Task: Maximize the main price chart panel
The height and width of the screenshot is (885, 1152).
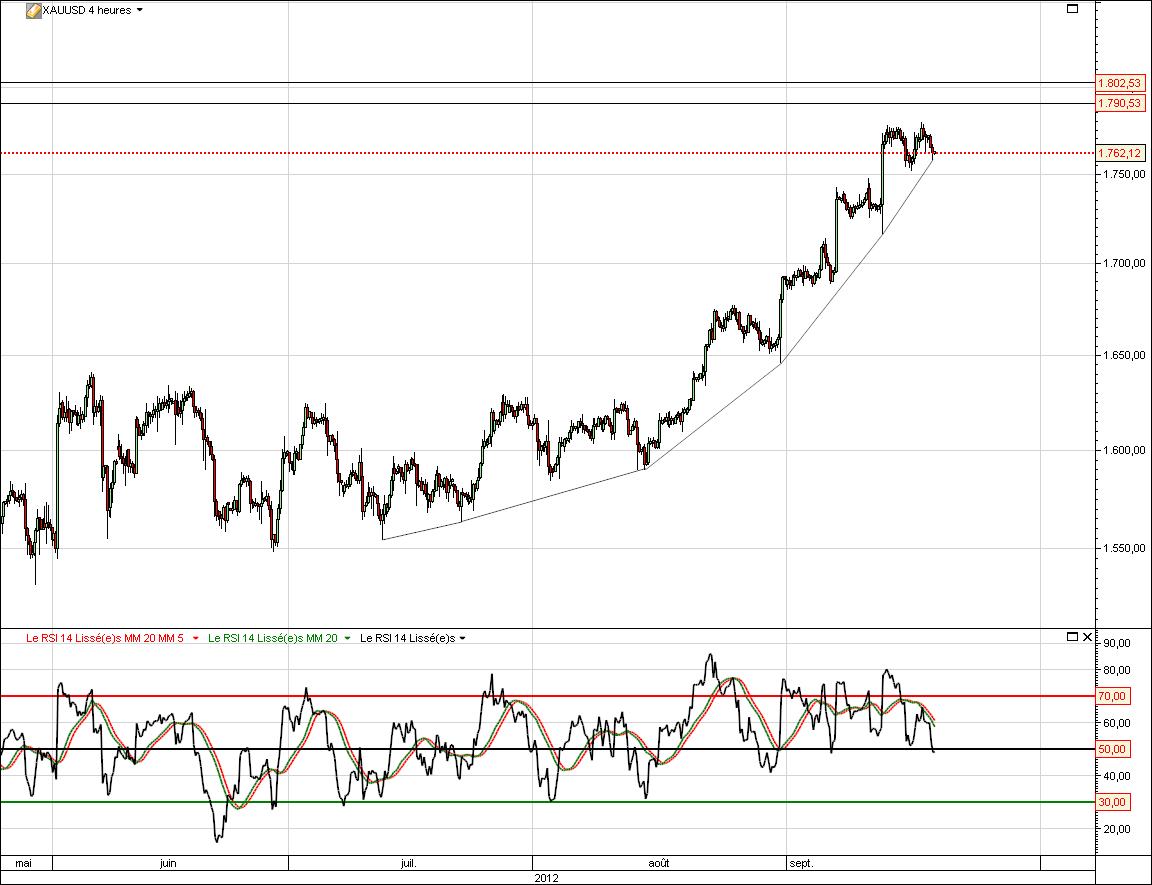Action: pyautogui.click(x=1072, y=9)
